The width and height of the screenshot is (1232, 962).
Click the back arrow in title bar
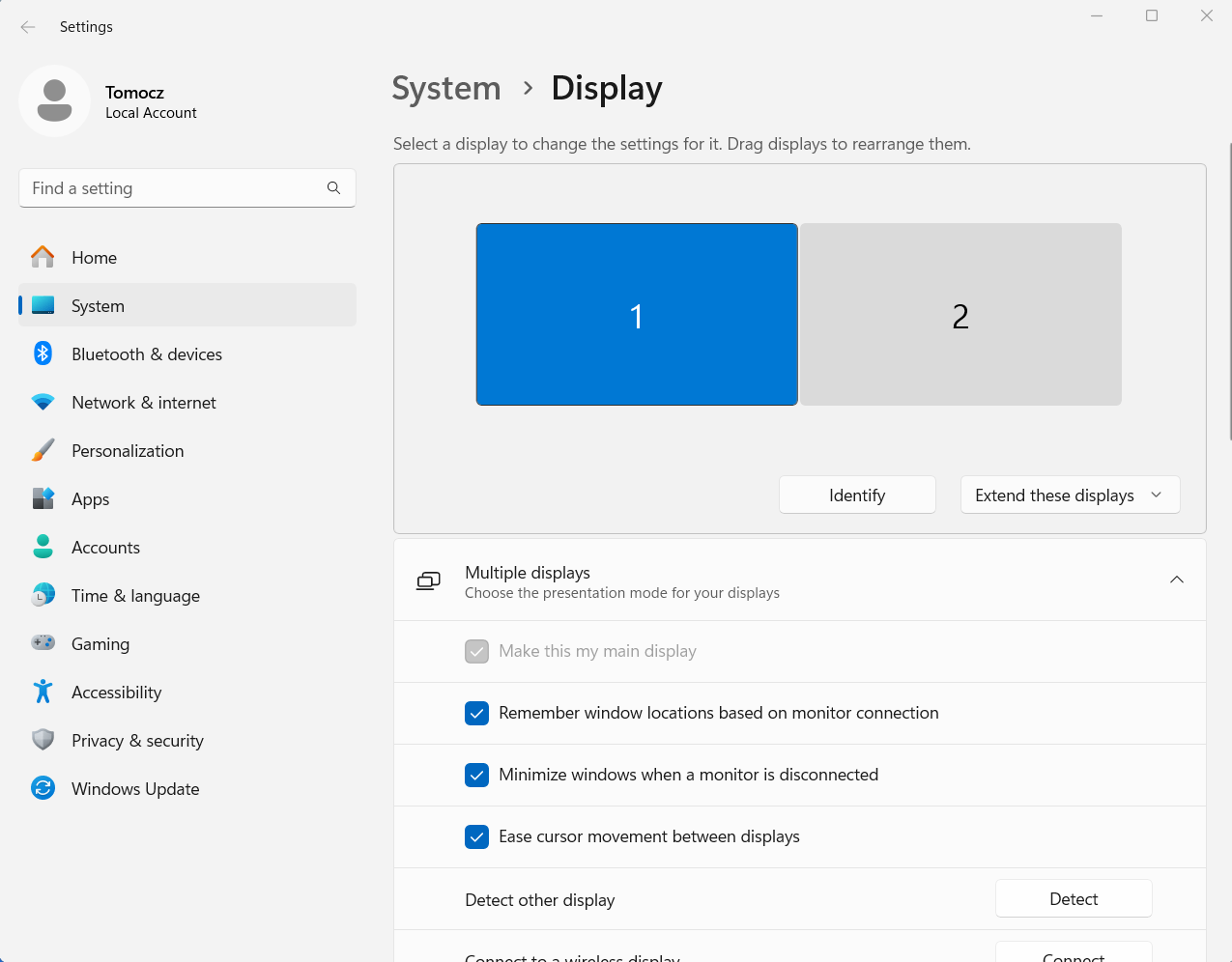(28, 27)
